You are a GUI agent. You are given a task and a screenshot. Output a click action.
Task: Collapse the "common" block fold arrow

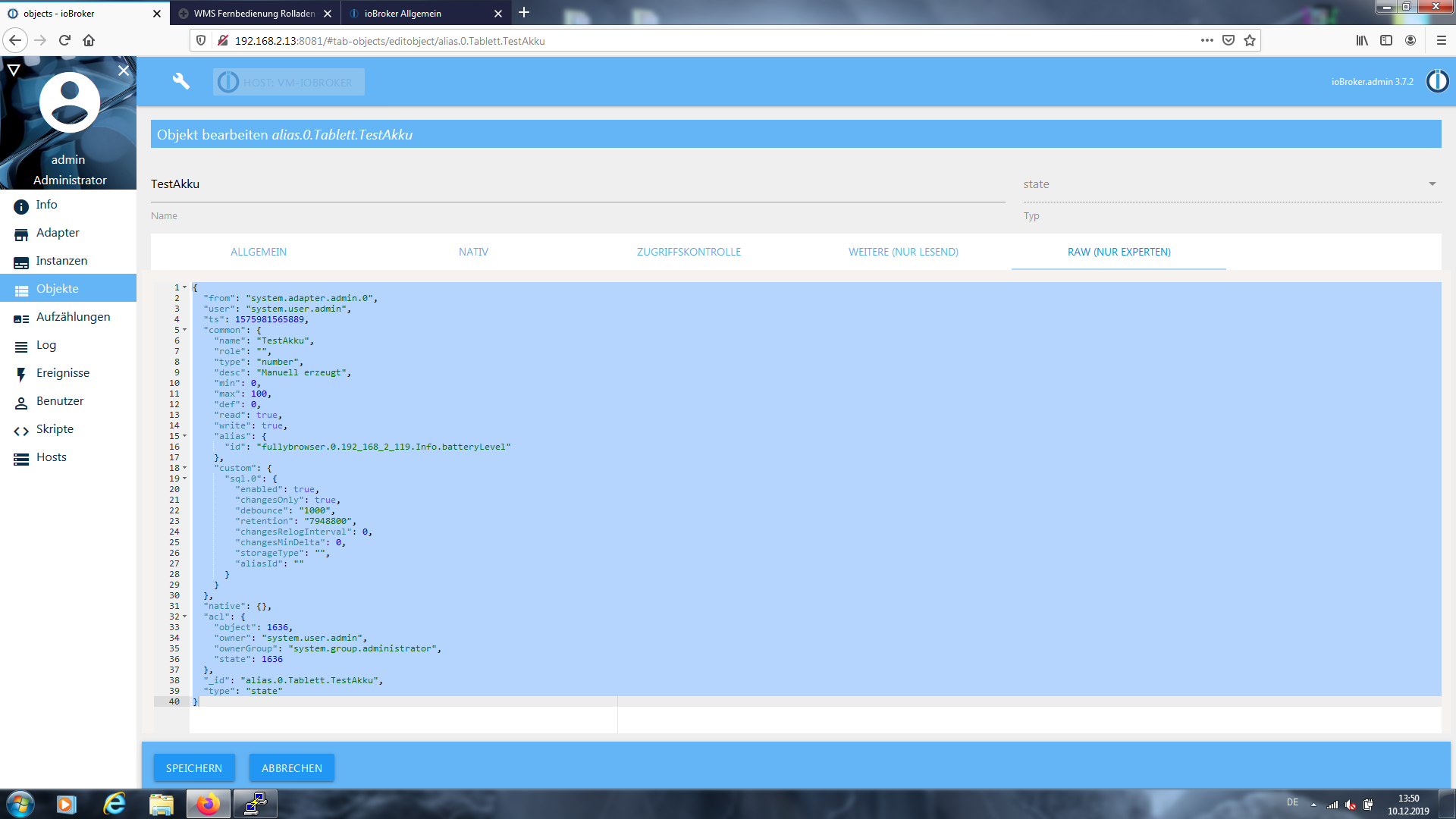tap(184, 330)
